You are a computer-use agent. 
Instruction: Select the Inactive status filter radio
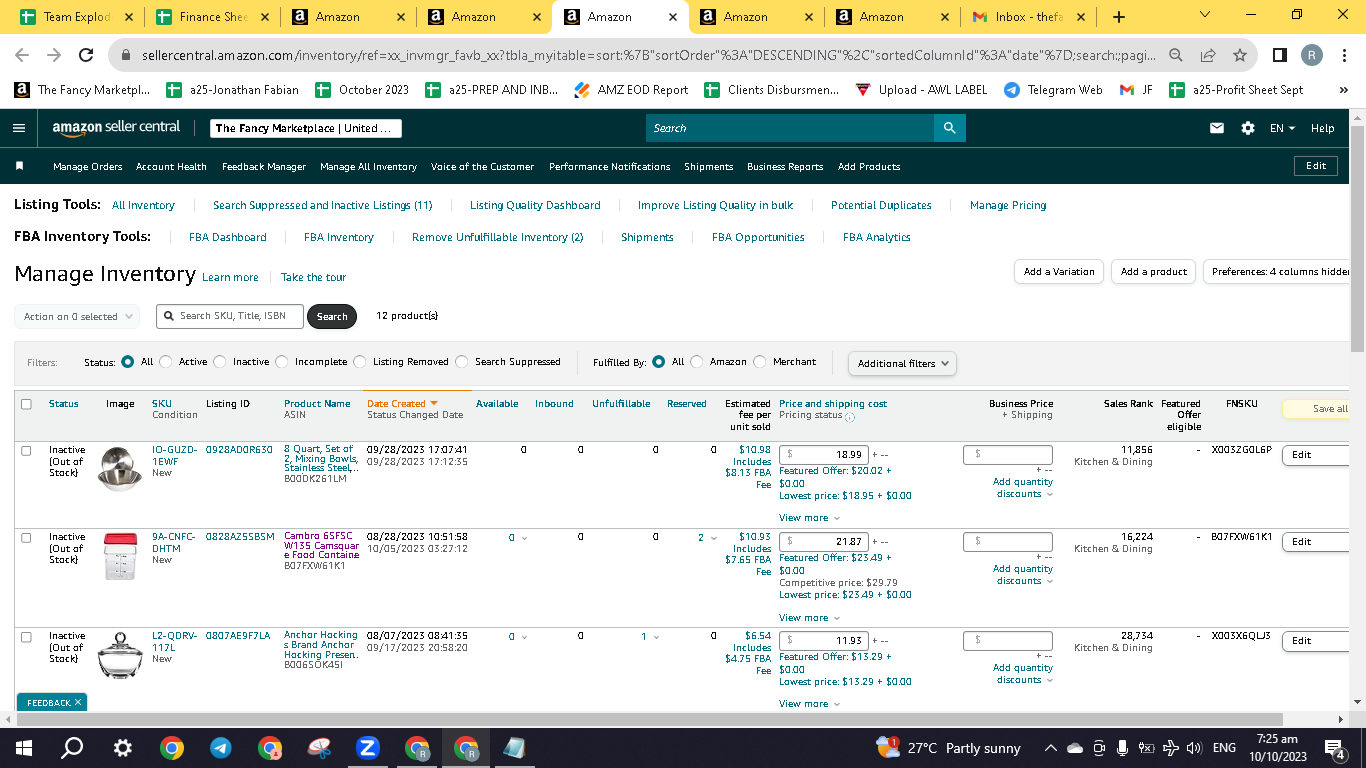[x=220, y=362]
